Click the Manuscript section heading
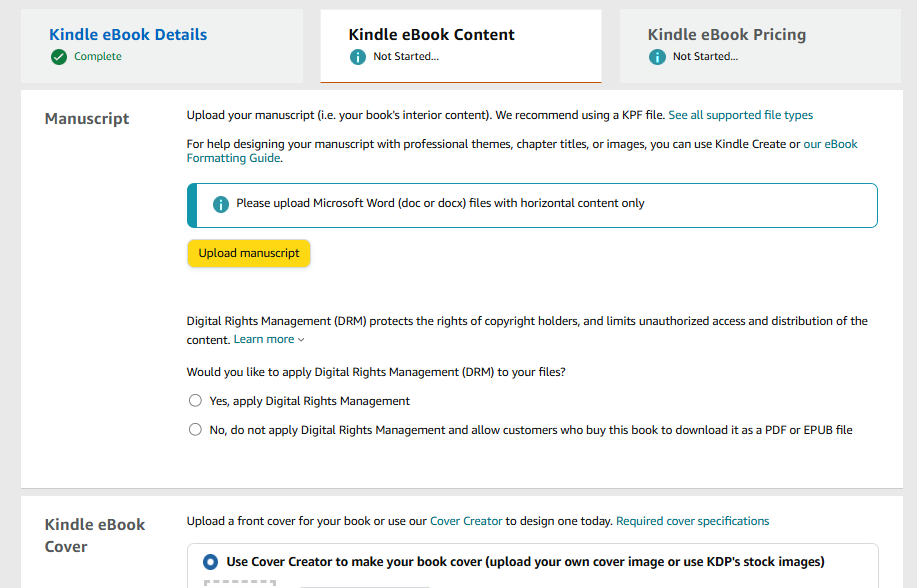Image resolution: width=917 pixels, height=588 pixels. click(x=87, y=119)
